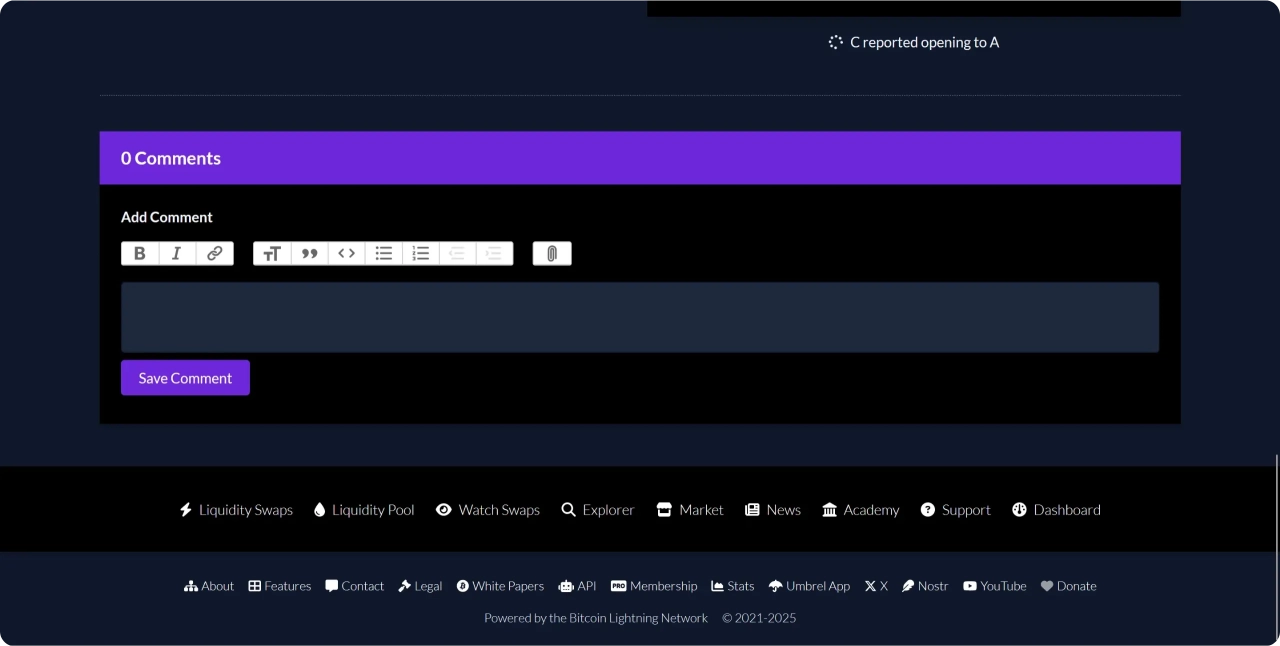Open the White Papers footer link
Screen dimensions: 1280x646
coord(500,586)
